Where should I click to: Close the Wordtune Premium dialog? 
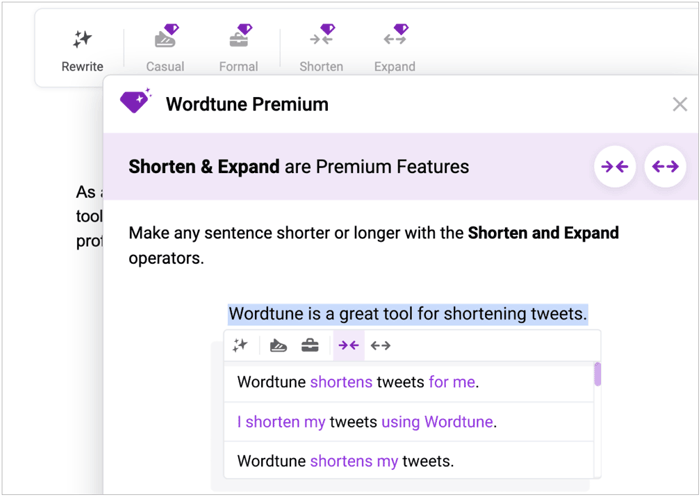click(x=680, y=104)
